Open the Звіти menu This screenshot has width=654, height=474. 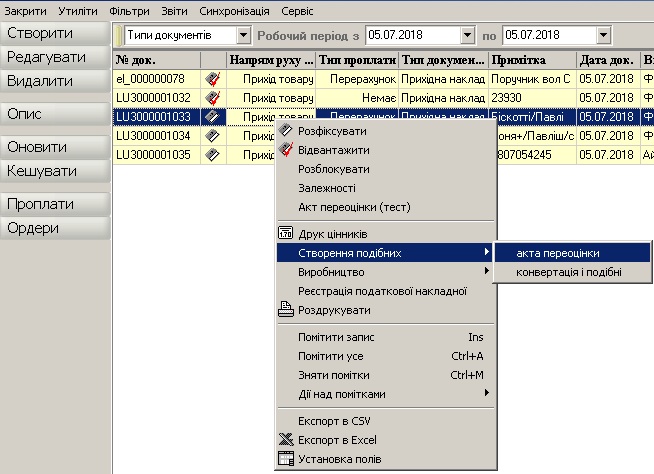click(x=174, y=10)
